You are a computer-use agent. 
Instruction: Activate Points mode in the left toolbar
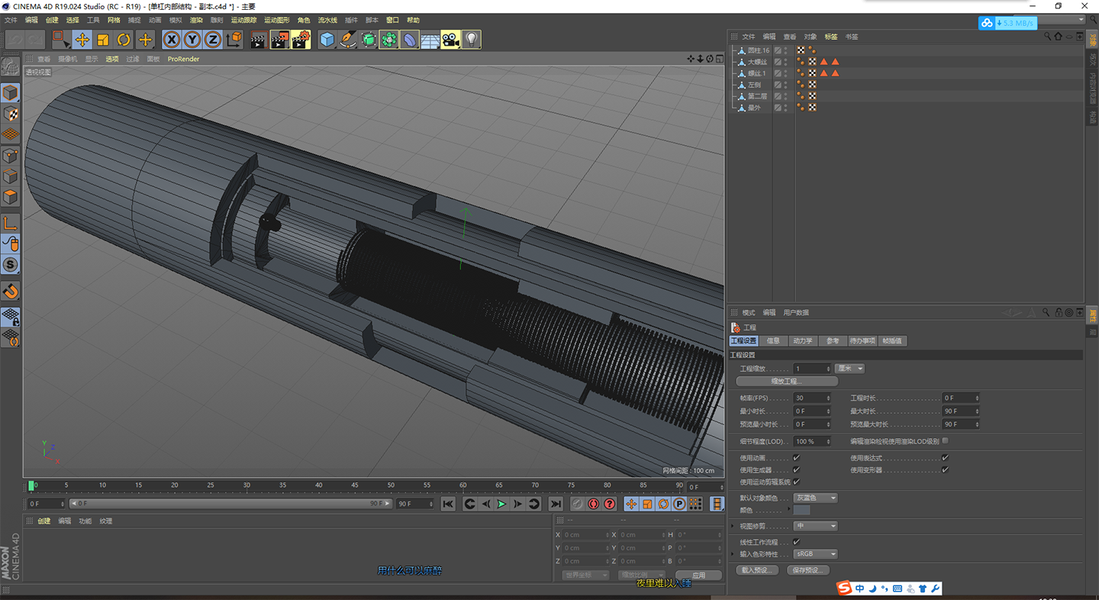[x=11, y=156]
